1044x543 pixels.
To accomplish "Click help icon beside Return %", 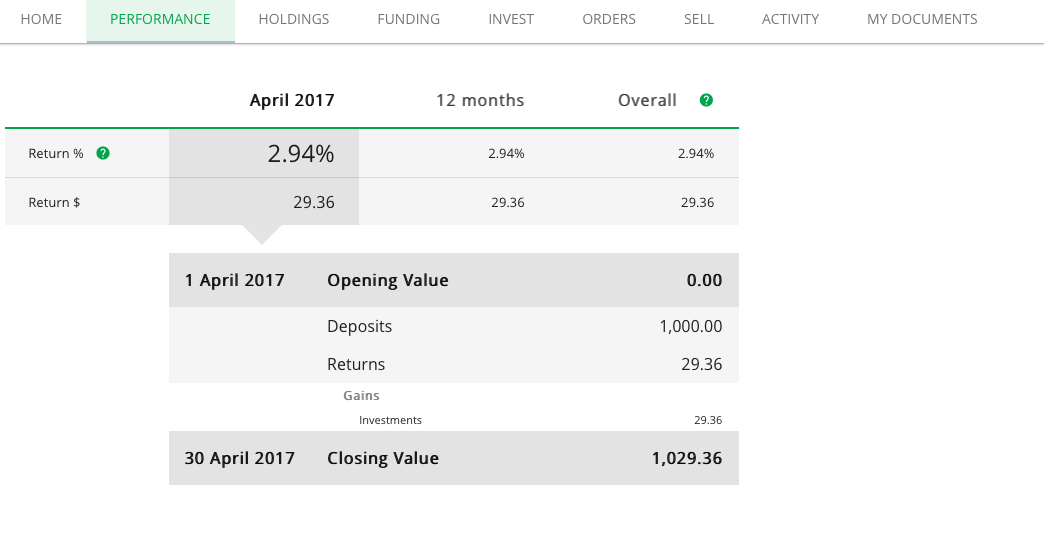I will point(103,153).
